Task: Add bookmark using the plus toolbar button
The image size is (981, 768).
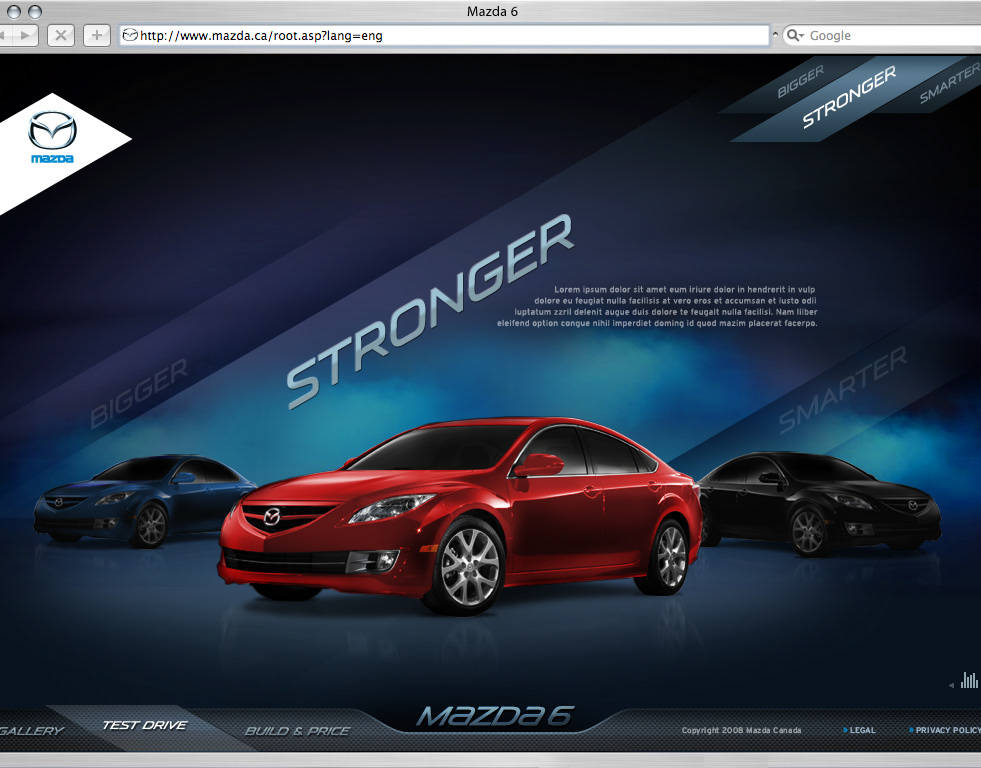Action: click(x=96, y=36)
